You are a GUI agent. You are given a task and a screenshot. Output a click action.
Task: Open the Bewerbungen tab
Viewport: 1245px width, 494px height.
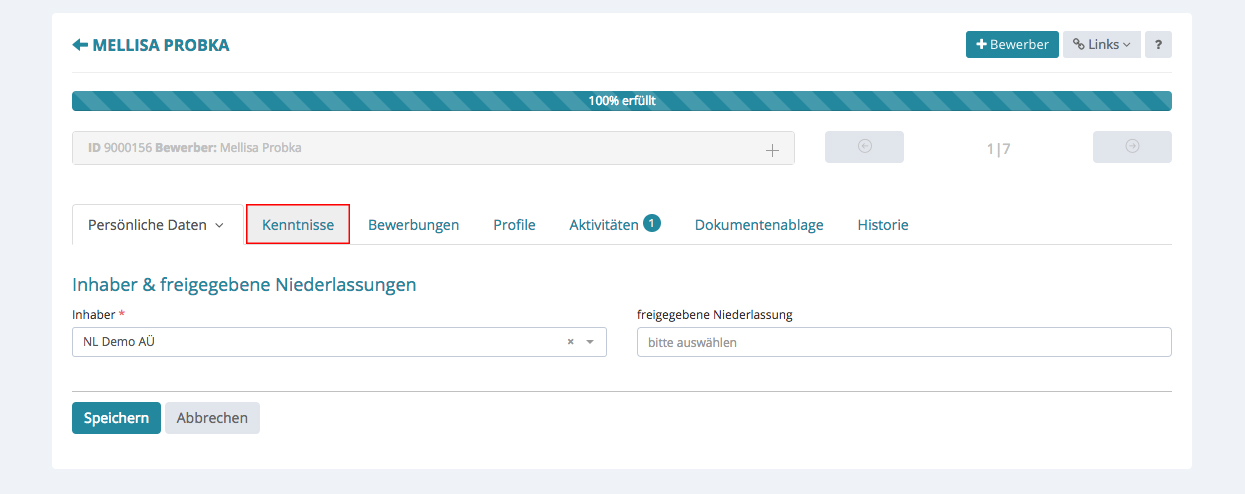[x=413, y=225]
